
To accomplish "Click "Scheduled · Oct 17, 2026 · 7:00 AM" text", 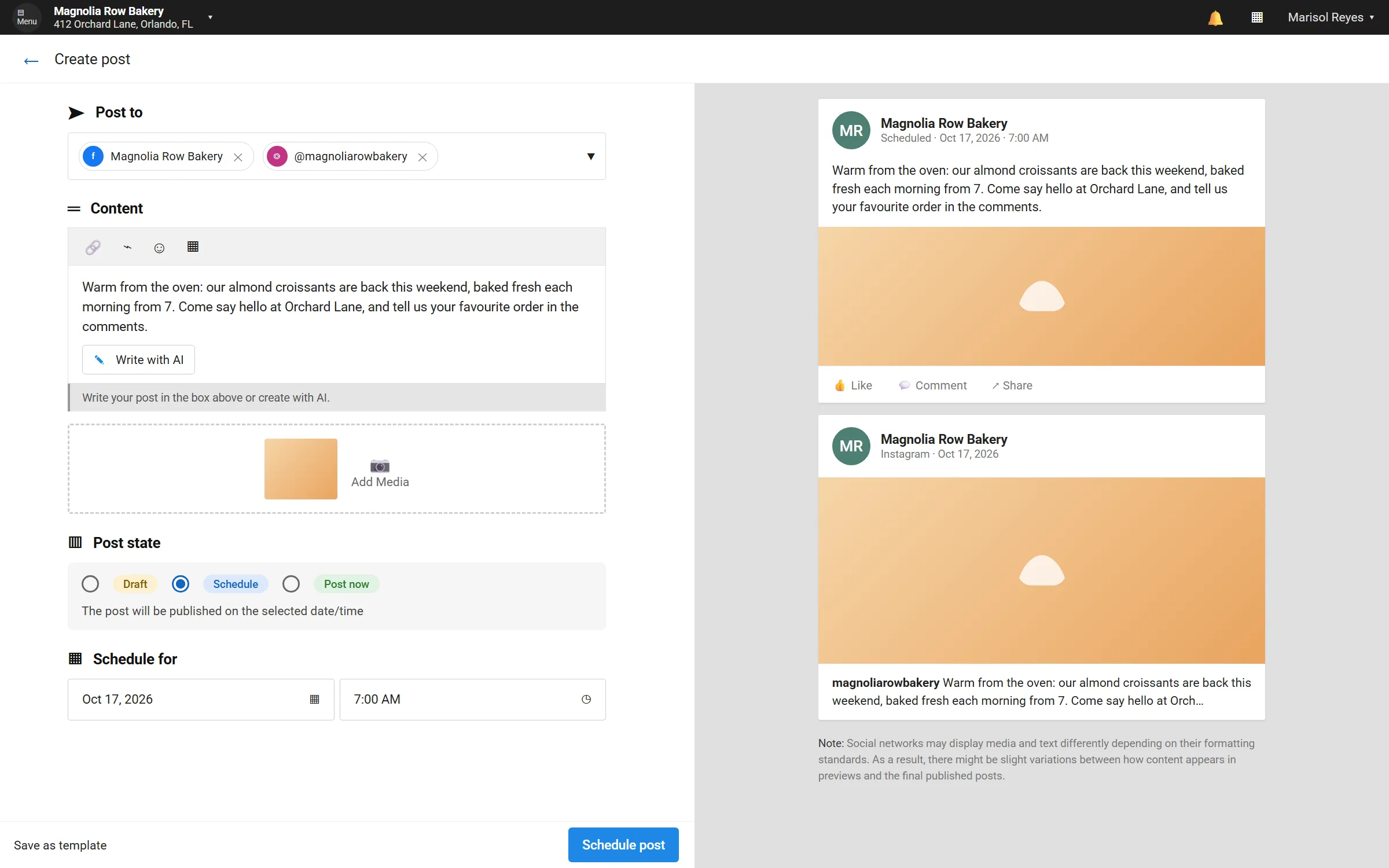I will [x=964, y=138].
